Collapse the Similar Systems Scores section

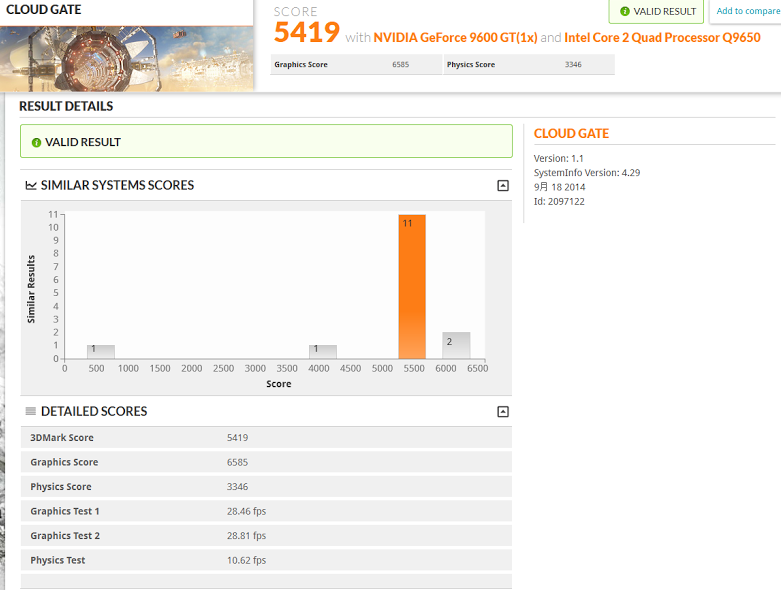tap(503, 186)
